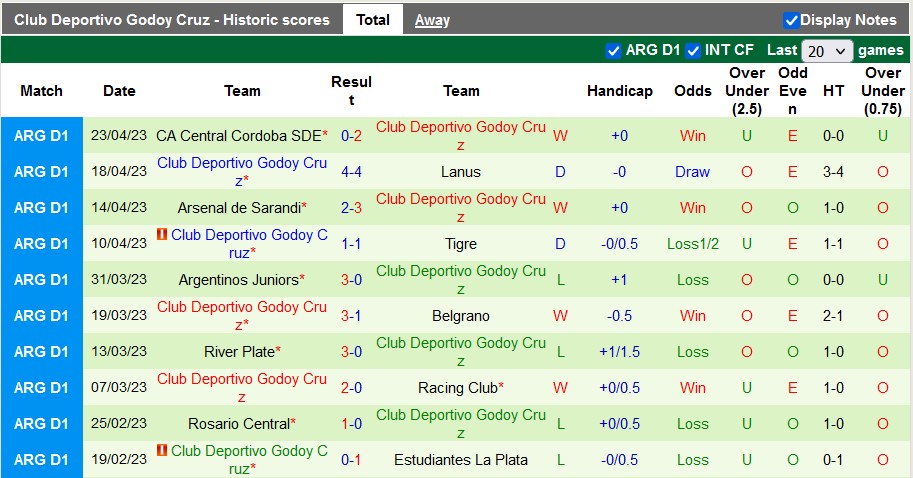The height and width of the screenshot is (478, 913).
Task: Click the ARG D1 label for the 23/04/23 match
Action: coord(41,136)
